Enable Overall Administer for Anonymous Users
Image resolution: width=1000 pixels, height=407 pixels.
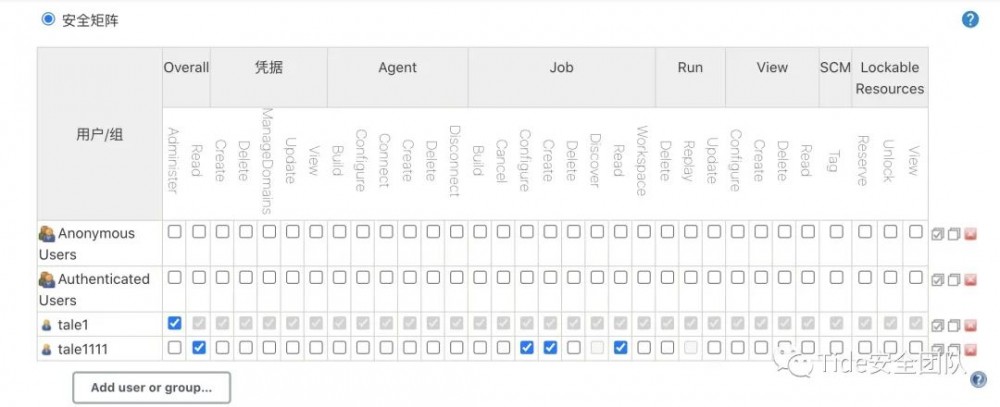point(175,232)
